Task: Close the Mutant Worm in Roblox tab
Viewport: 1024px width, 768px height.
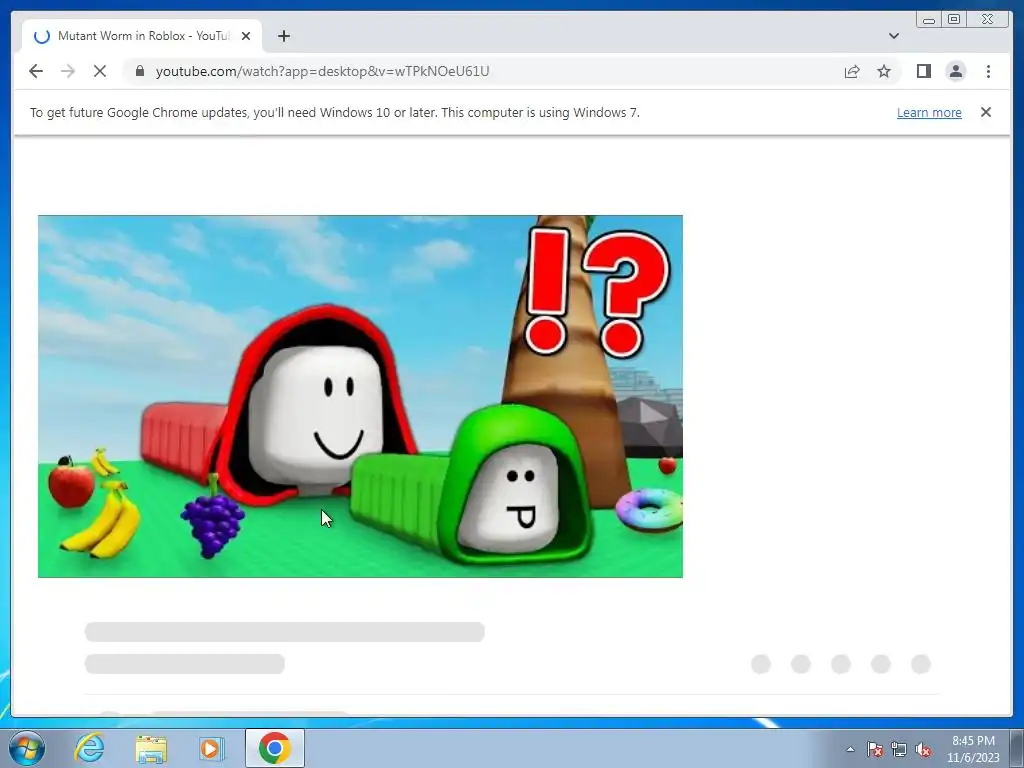Action: 246,36
